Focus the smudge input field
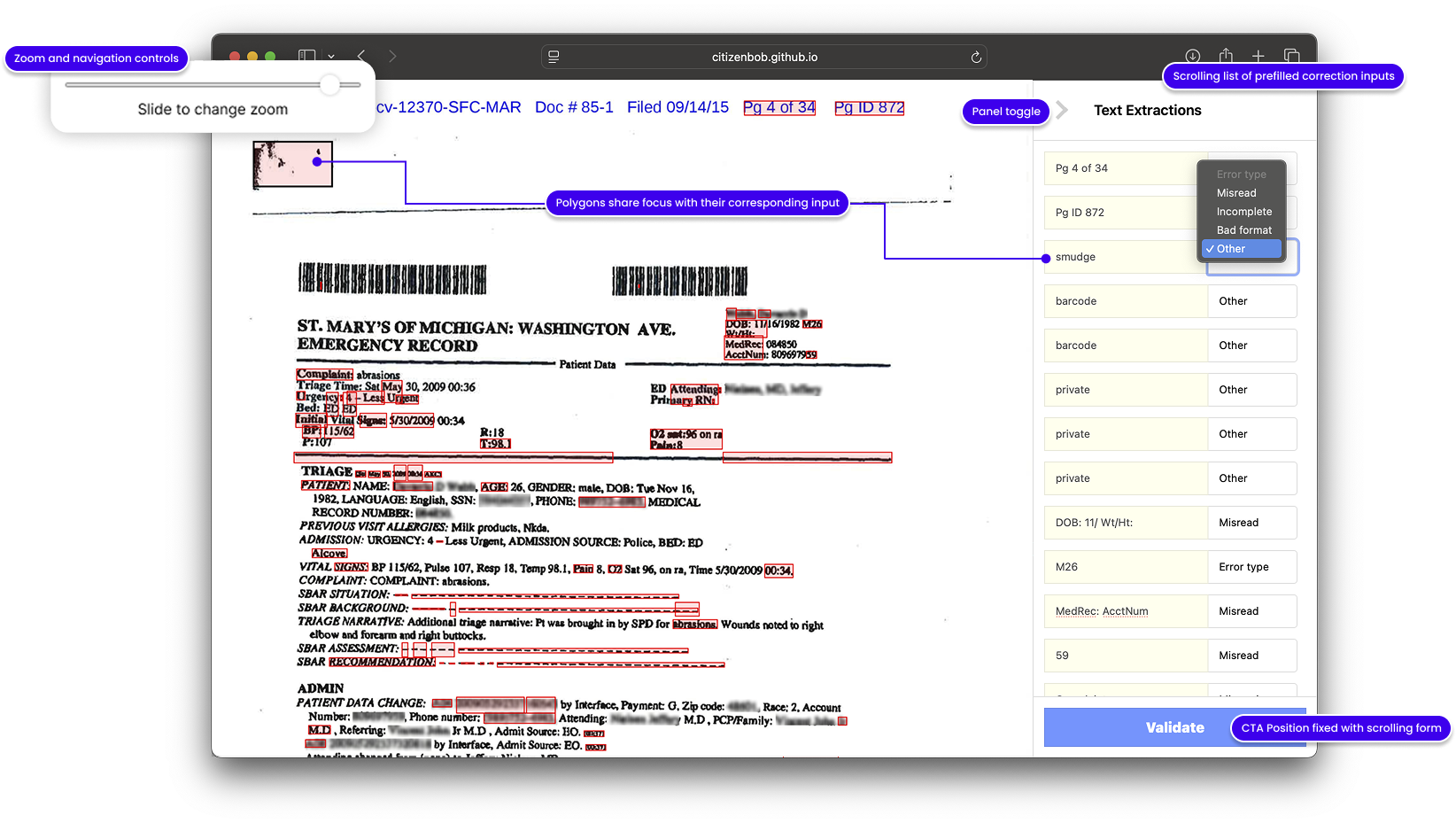 1125,257
